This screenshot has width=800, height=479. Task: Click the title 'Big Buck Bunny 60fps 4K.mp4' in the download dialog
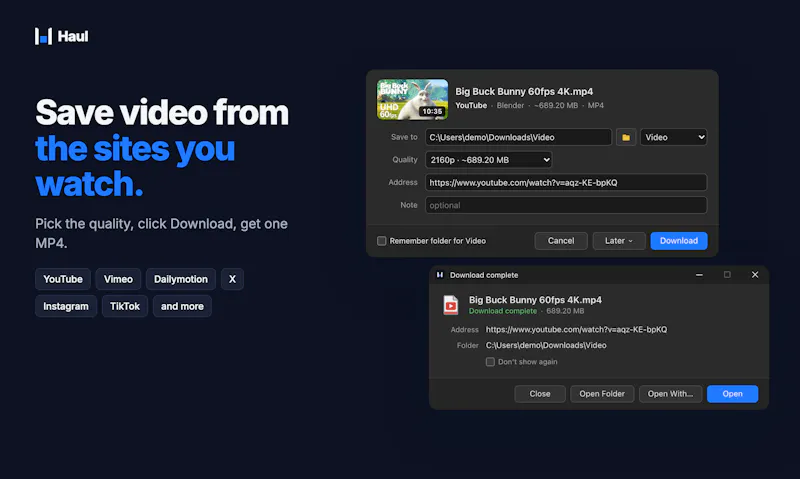click(524, 91)
